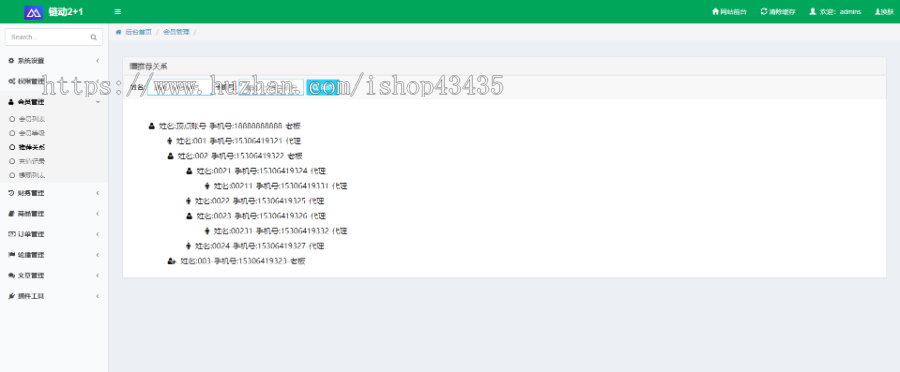This screenshot has width=900, height=372.
Task: Go to 后台首页 via breadcrumb
Action: coord(138,32)
